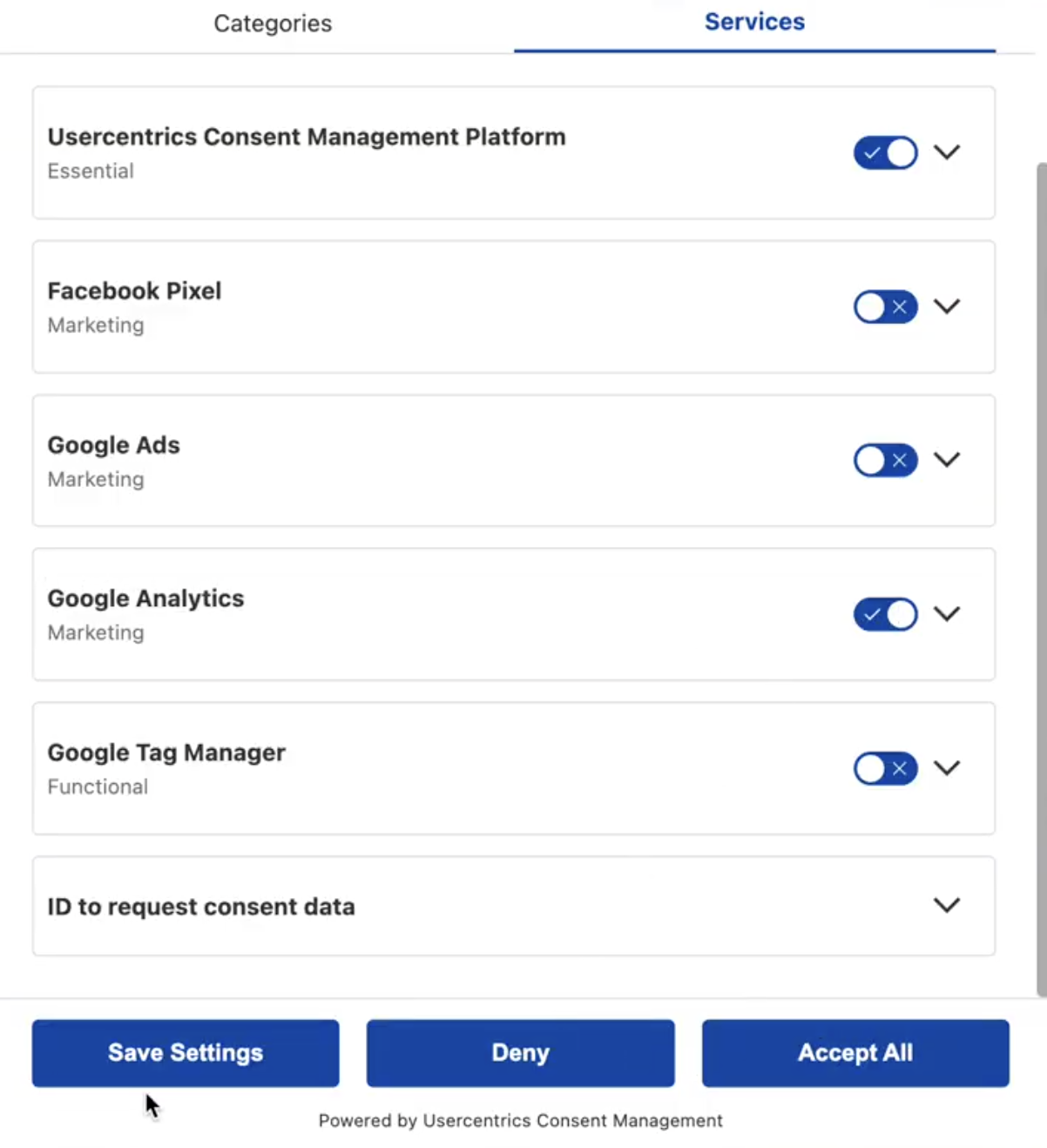This screenshot has width=1047, height=1148.
Task: Expand ID to request consent data chevron
Action: [x=947, y=905]
